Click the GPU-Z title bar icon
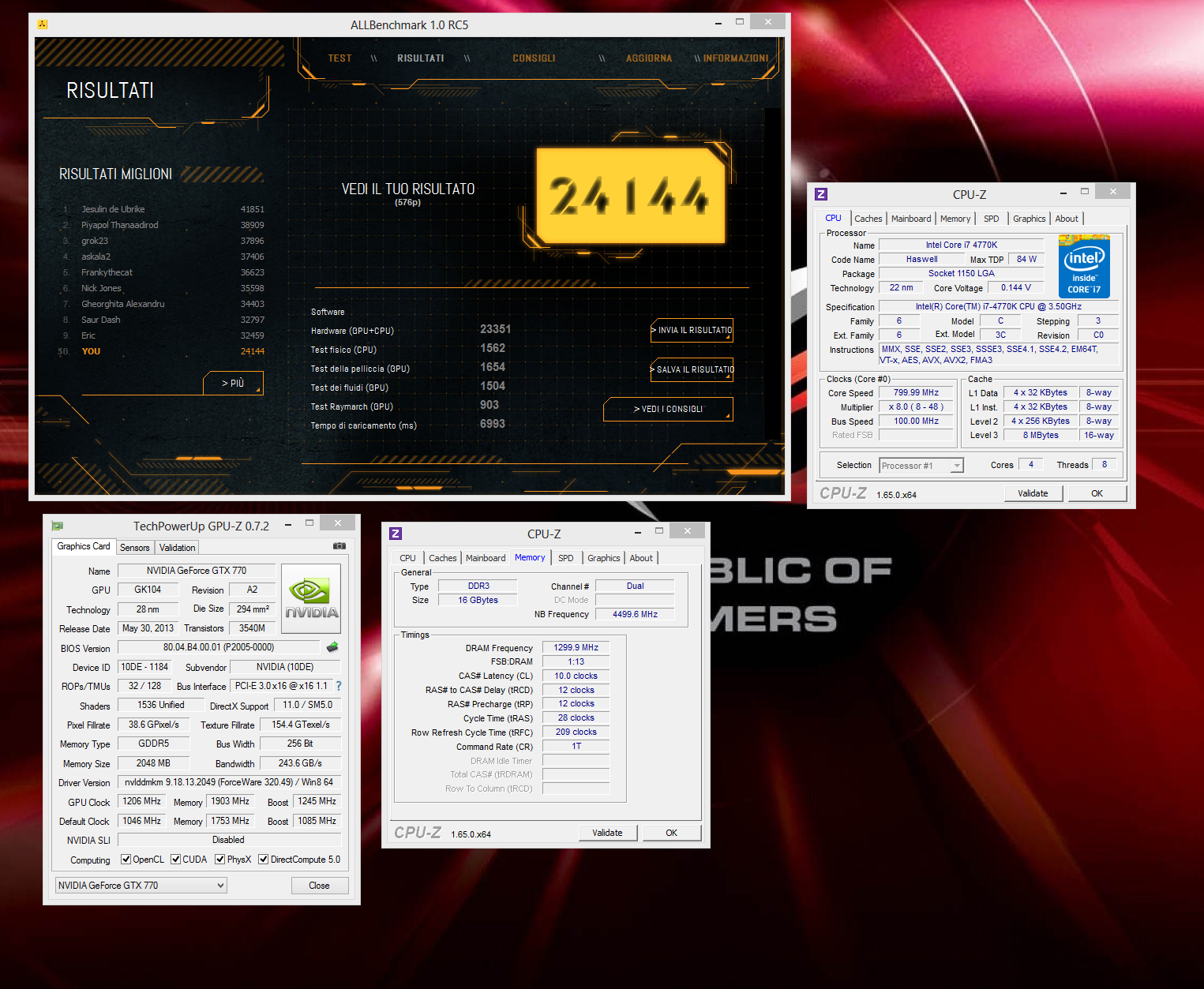This screenshot has height=989, width=1204. point(57,526)
